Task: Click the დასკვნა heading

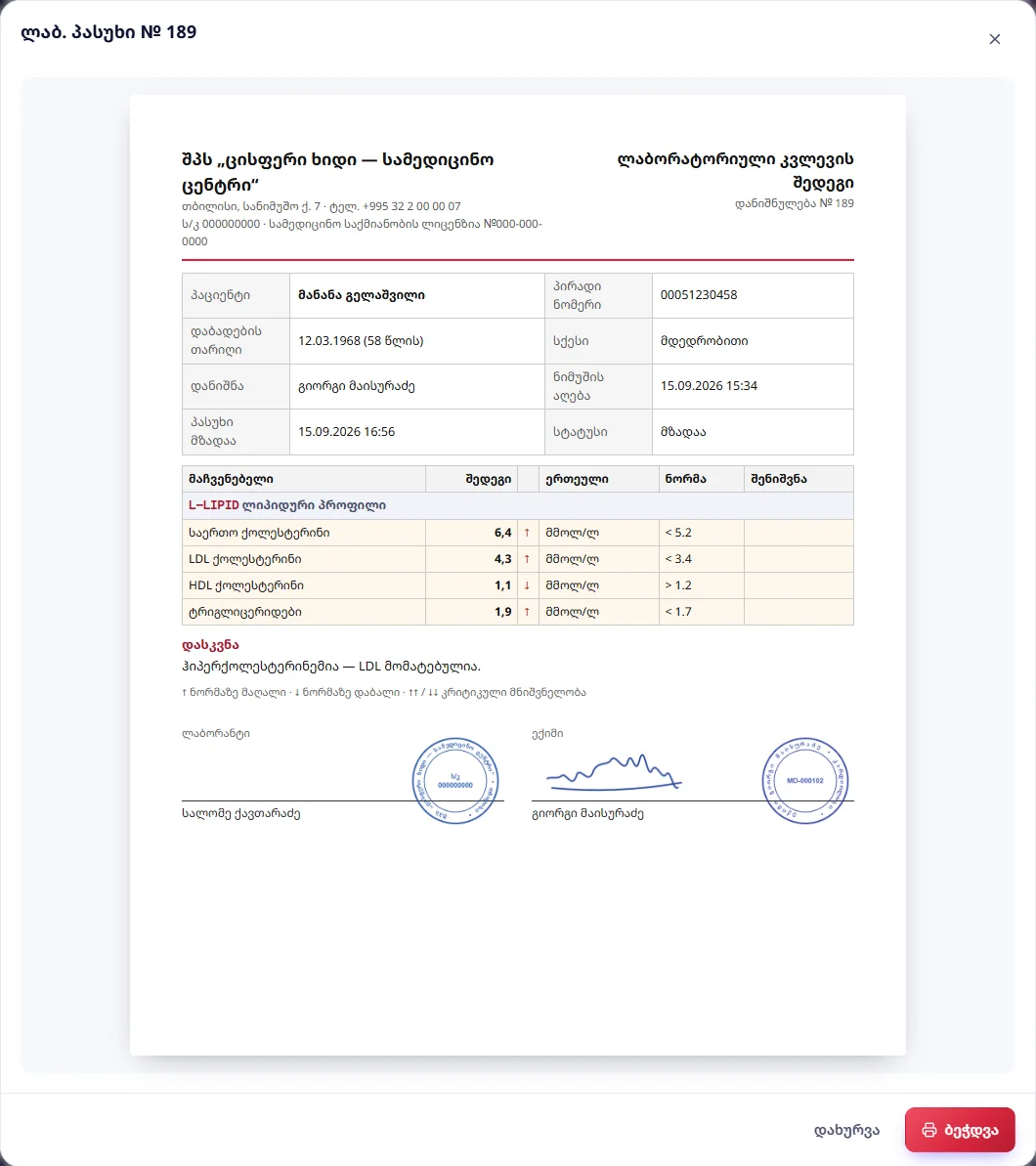Action: coord(210,645)
